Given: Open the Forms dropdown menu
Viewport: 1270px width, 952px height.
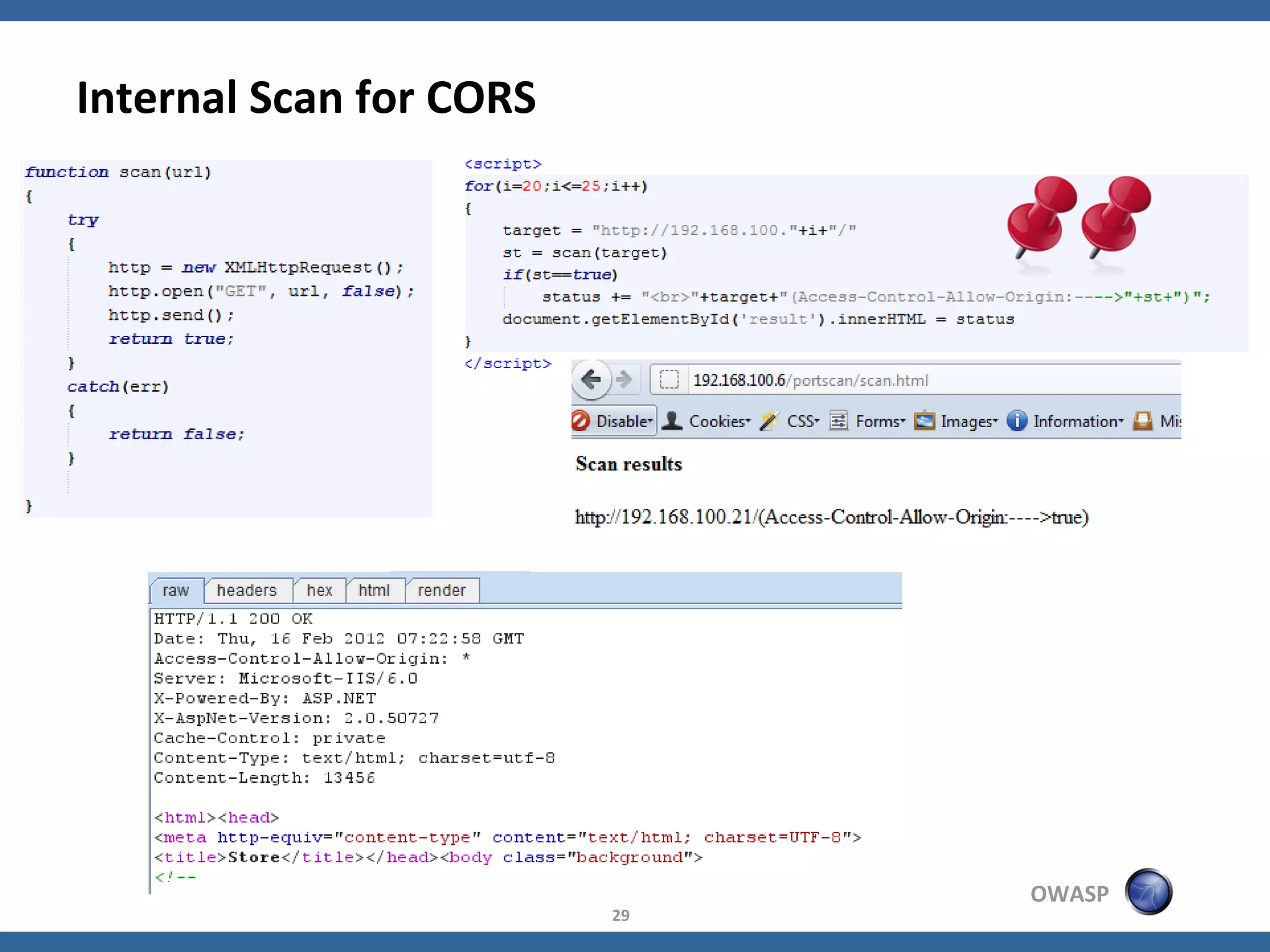Looking at the screenshot, I should (881, 421).
